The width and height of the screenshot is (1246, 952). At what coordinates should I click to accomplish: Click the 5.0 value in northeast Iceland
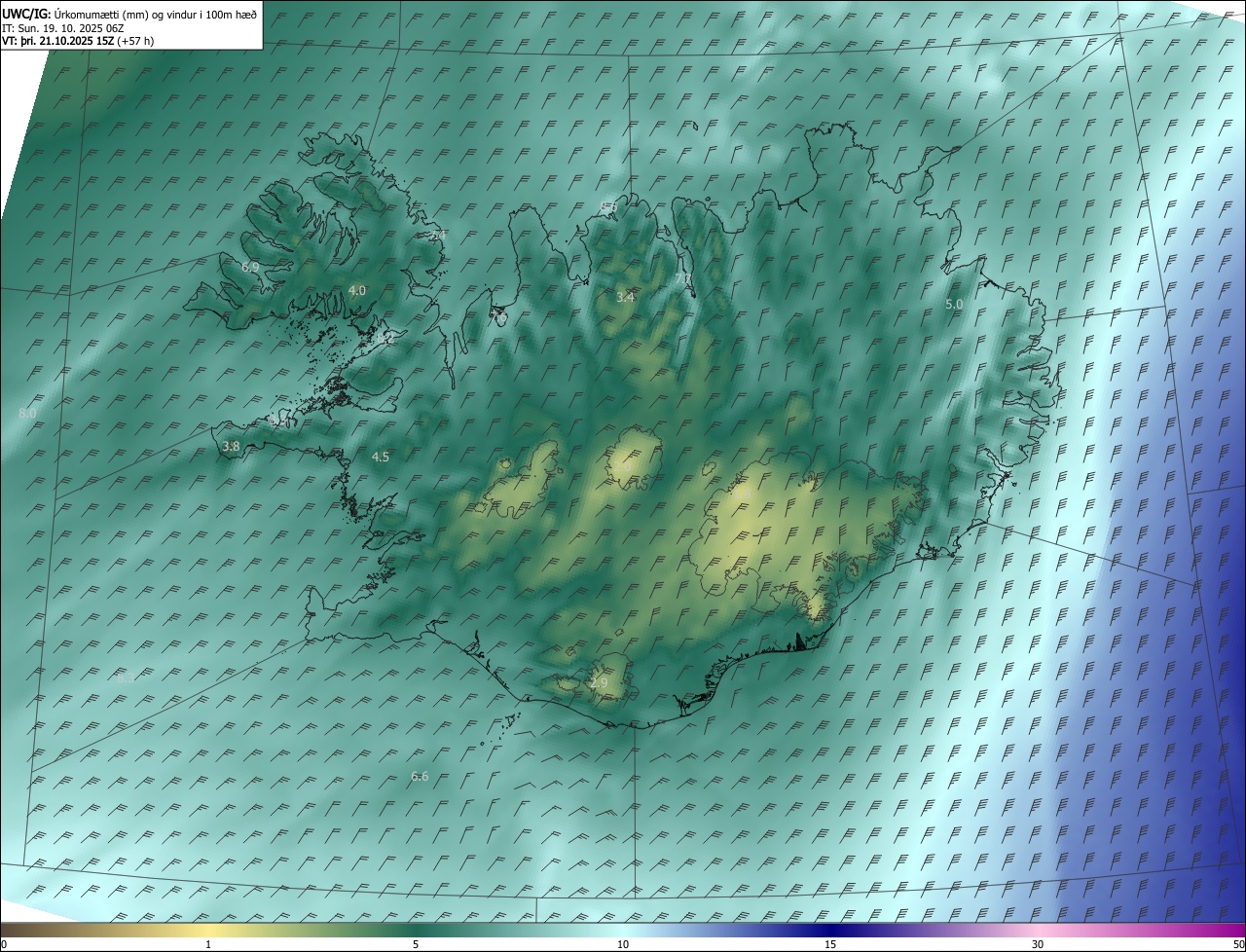point(954,305)
